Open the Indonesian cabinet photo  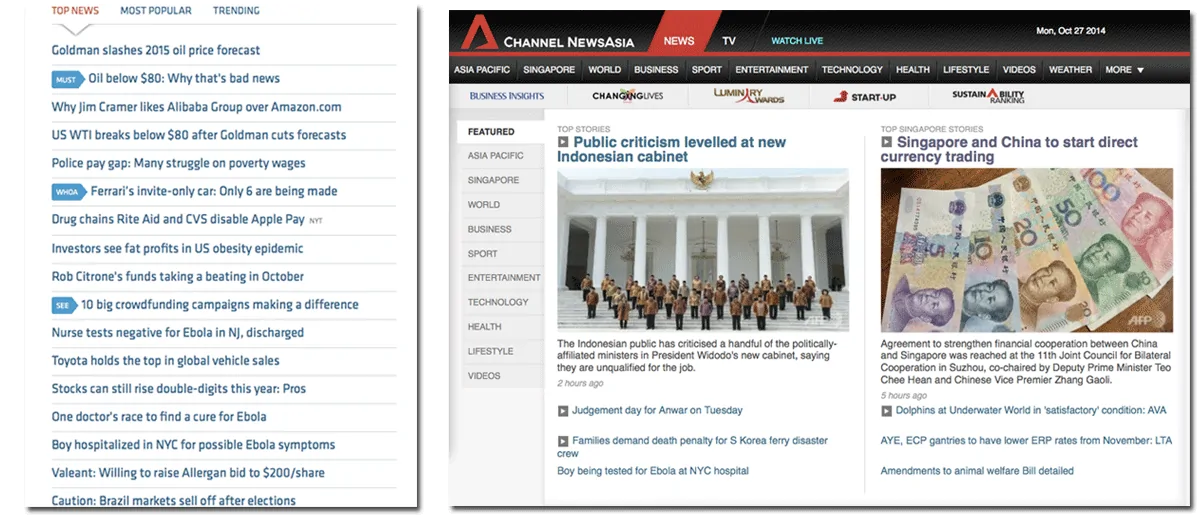pyautogui.click(x=703, y=249)
